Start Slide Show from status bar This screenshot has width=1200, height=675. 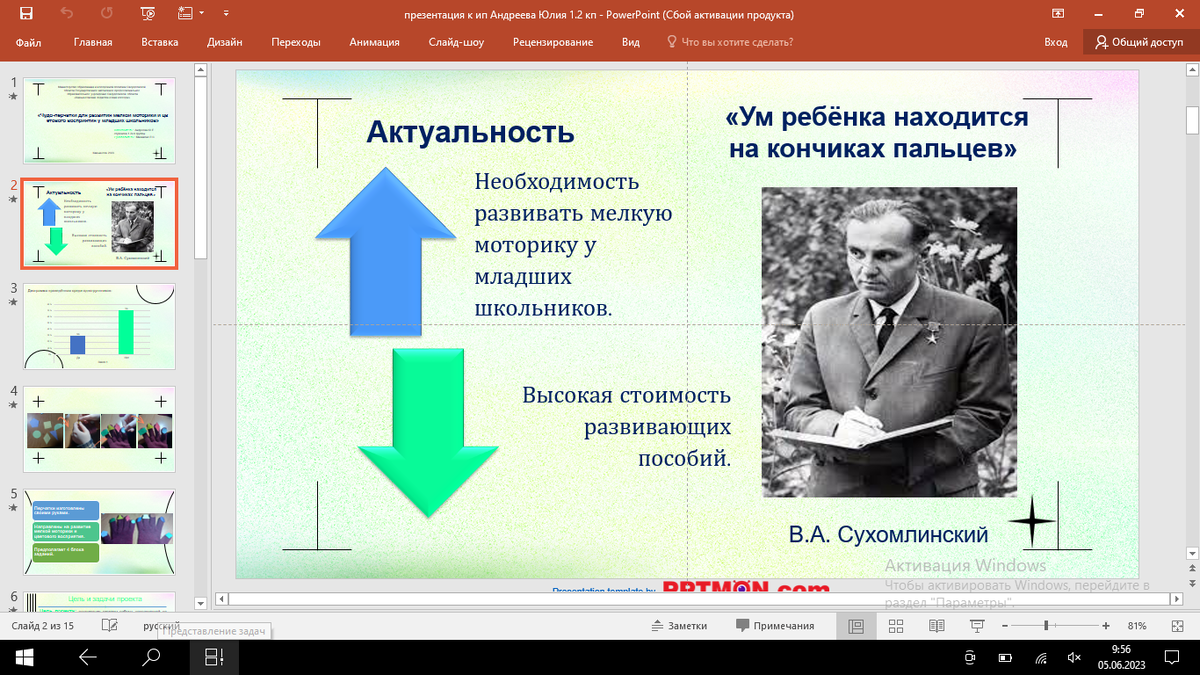pos(976,626)
